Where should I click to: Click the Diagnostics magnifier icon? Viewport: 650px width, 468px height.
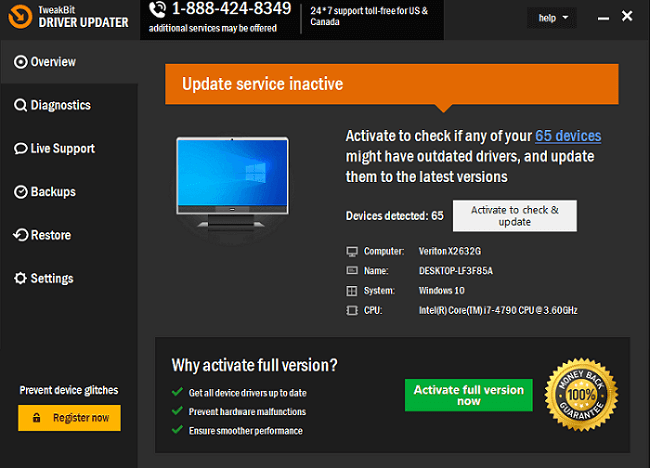(x=20, y=105)
